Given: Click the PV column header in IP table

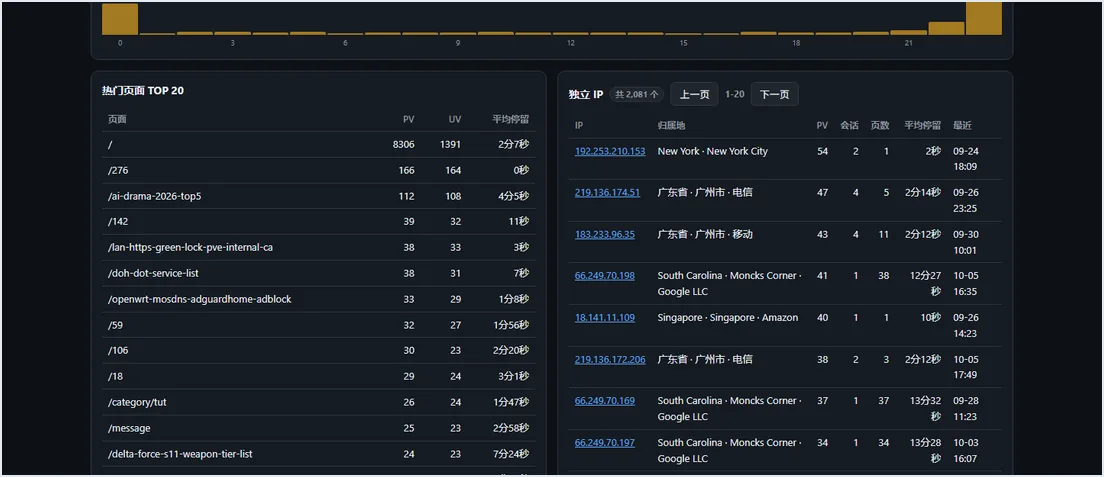Looking at the screenshot, I should tap(822, 125).
